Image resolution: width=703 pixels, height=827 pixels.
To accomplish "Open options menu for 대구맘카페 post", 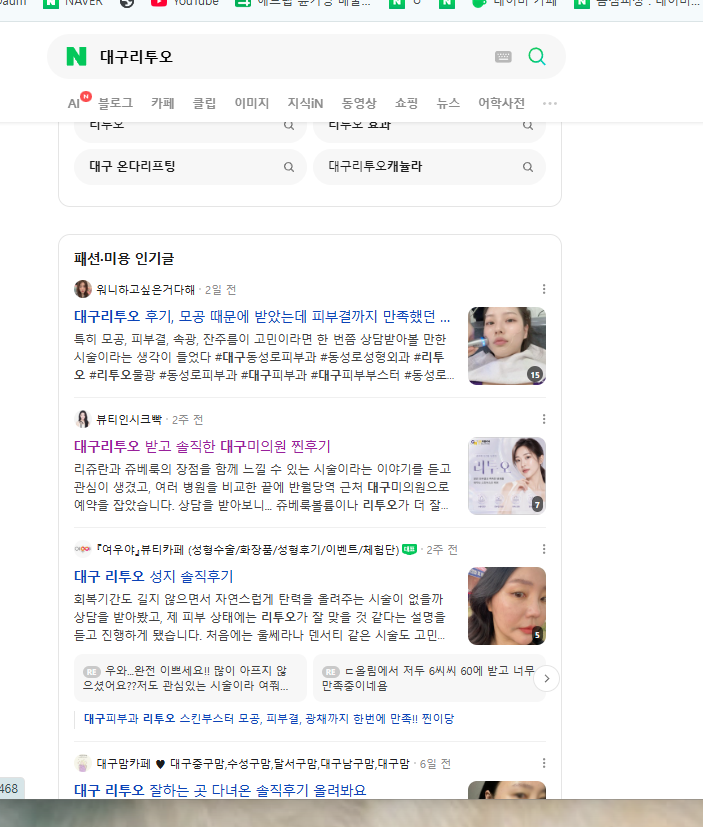I will pos(544,763).
